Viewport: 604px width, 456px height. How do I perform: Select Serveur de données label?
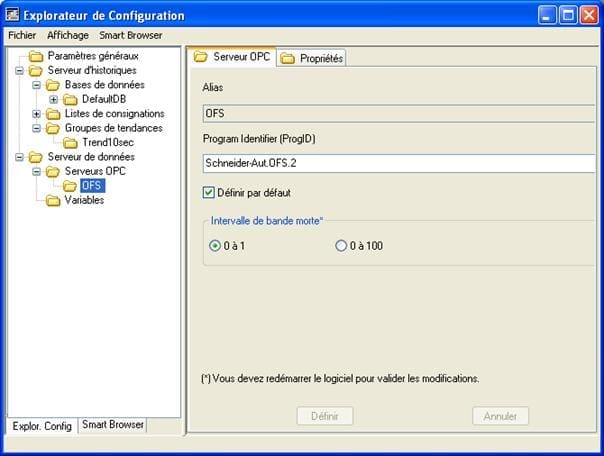click(91, 157)
